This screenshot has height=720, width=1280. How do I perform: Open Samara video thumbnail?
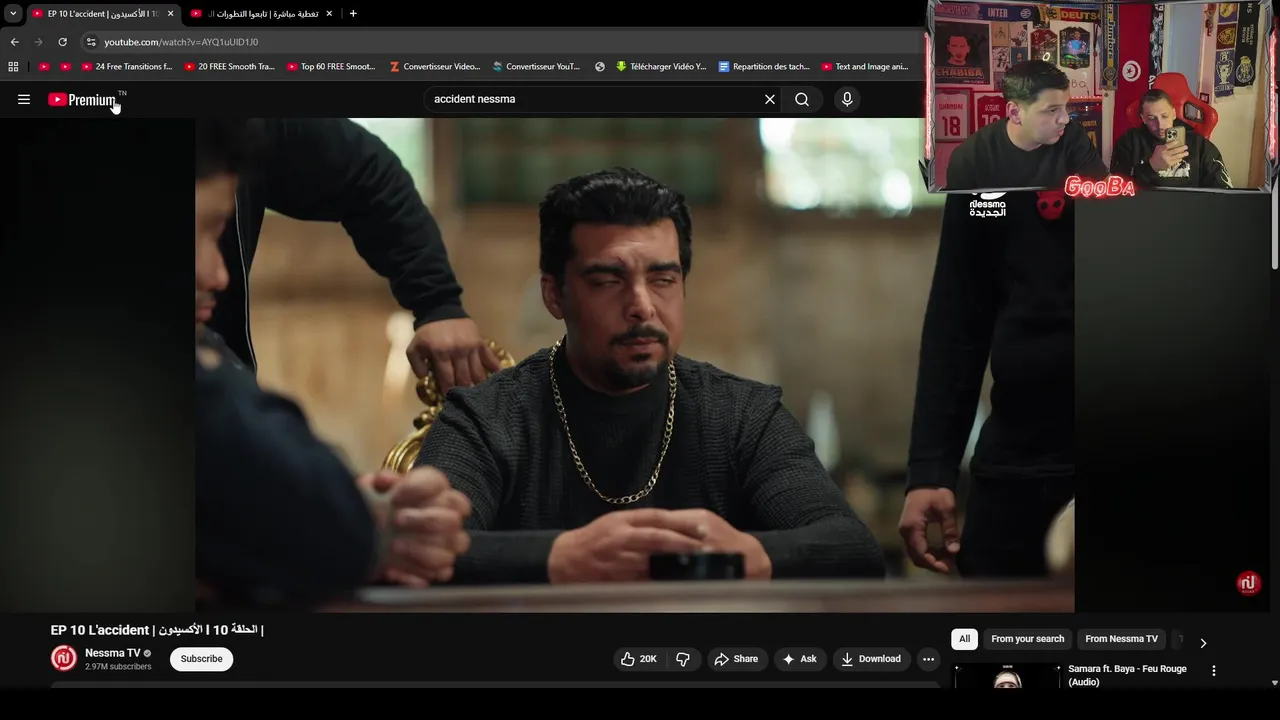click(1007, 677)
